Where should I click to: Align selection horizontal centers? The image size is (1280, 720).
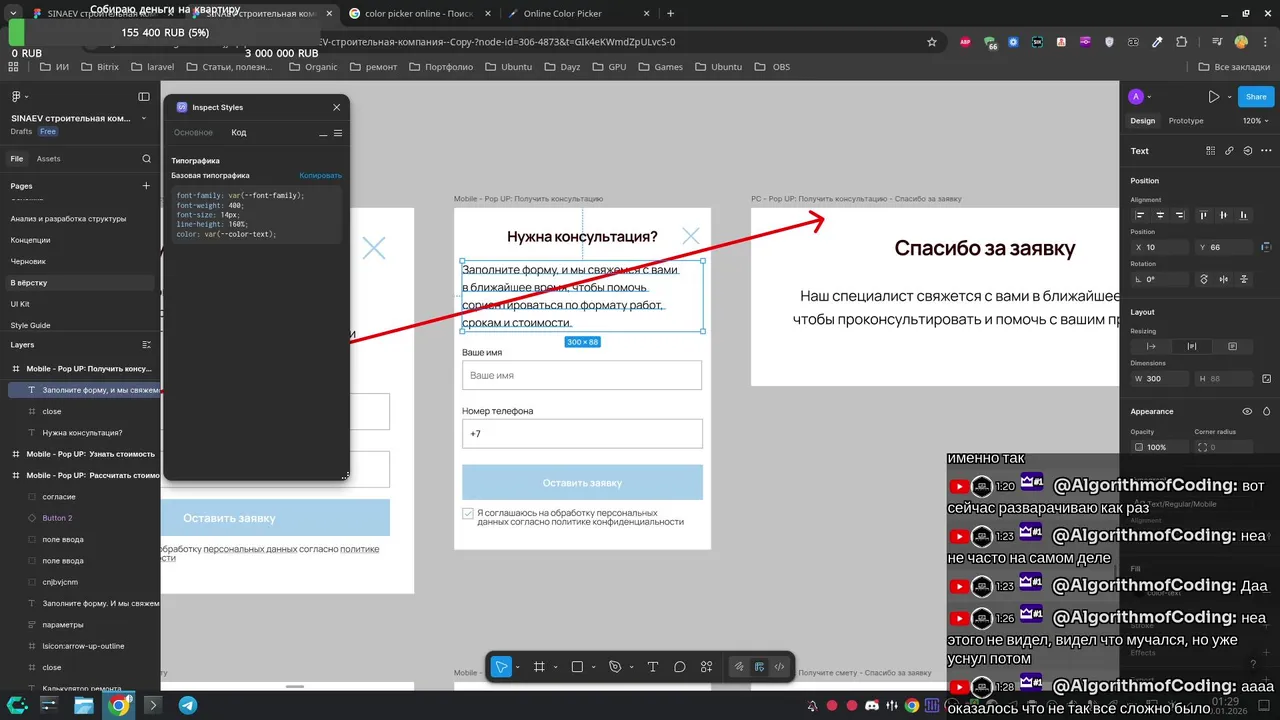pos(1161,215)
